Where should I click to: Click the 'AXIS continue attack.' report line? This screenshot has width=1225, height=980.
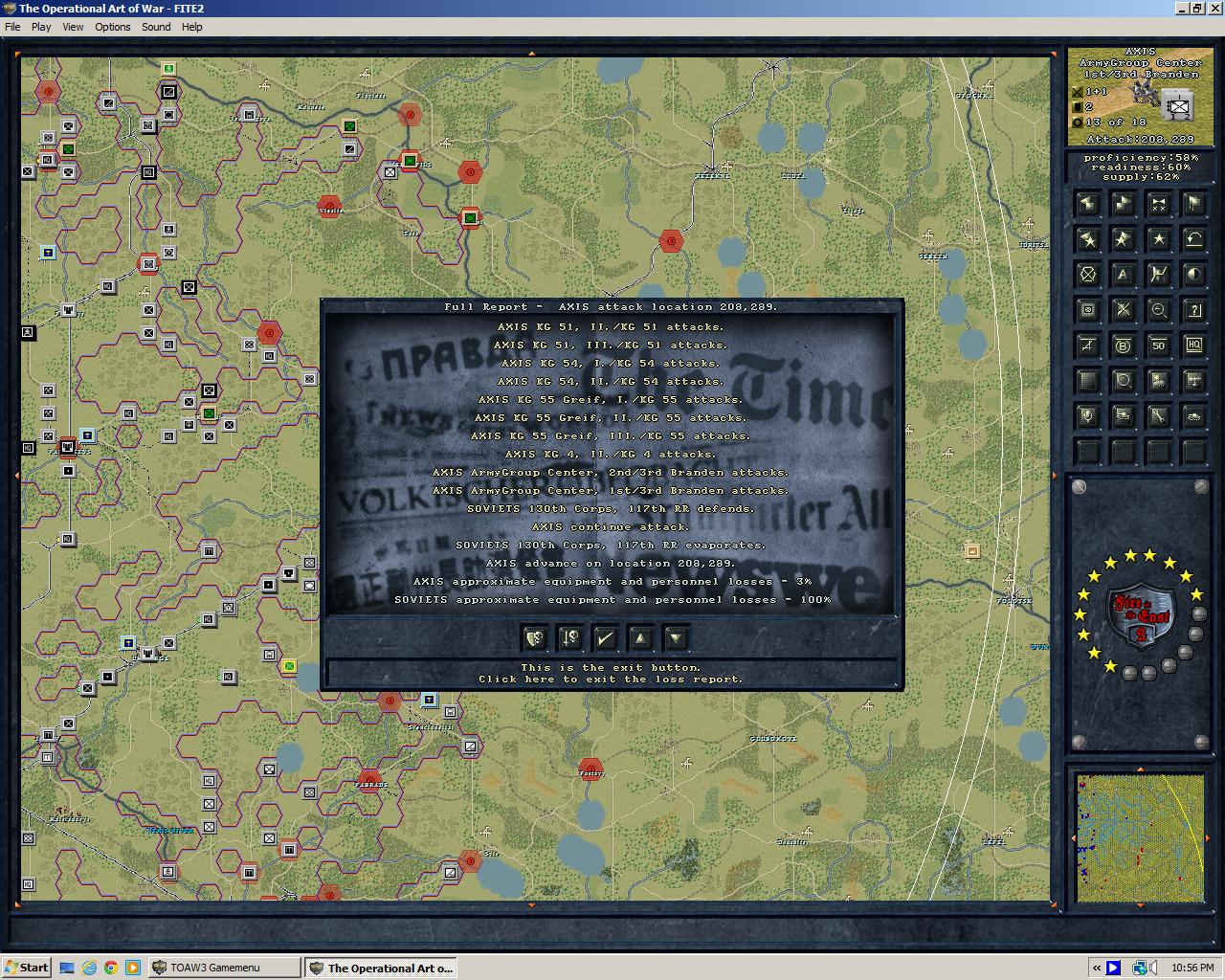click(611, 527)
